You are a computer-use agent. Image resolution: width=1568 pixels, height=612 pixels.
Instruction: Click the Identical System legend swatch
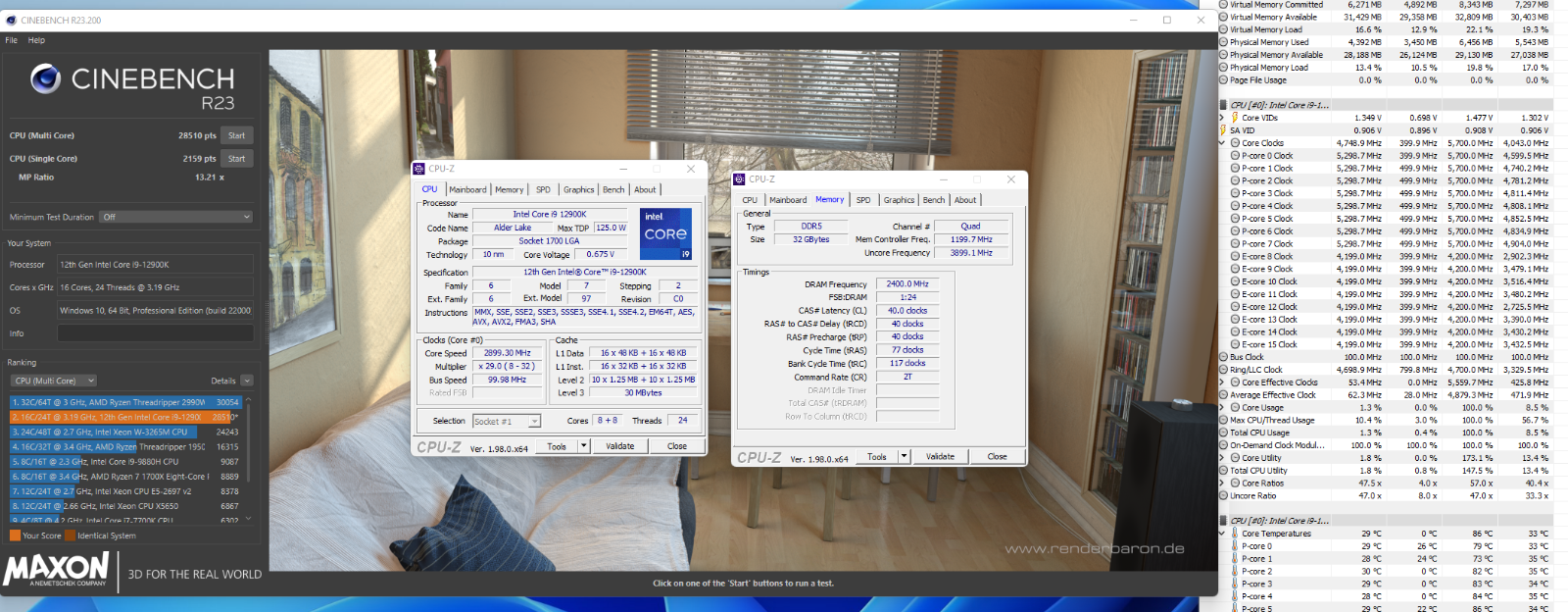click(x=70, y=535)
